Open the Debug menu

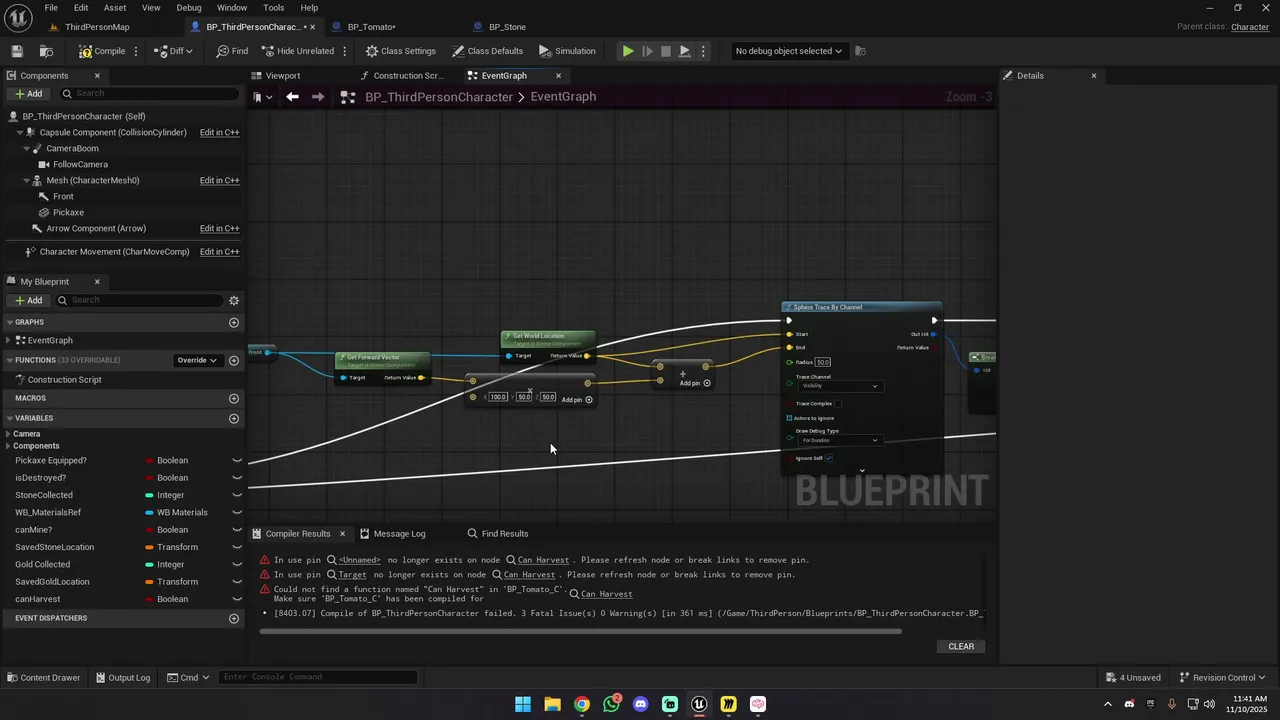click(x=189, y=7)
